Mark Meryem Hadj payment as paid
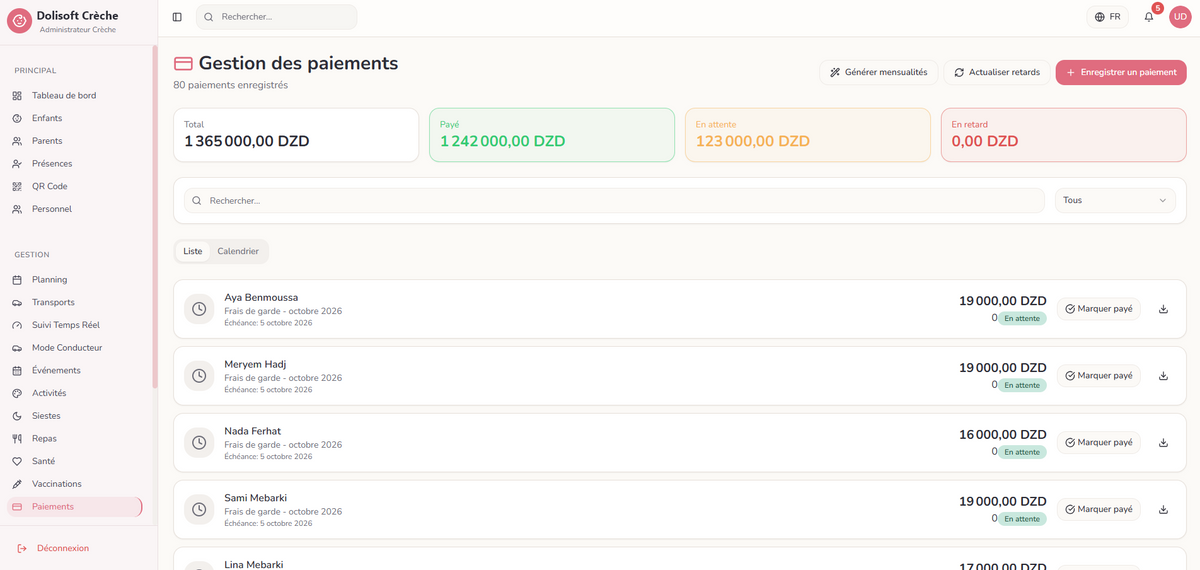Viewport: 1200px width, 570px height. pyautogui.click(x=1099, y=376)
